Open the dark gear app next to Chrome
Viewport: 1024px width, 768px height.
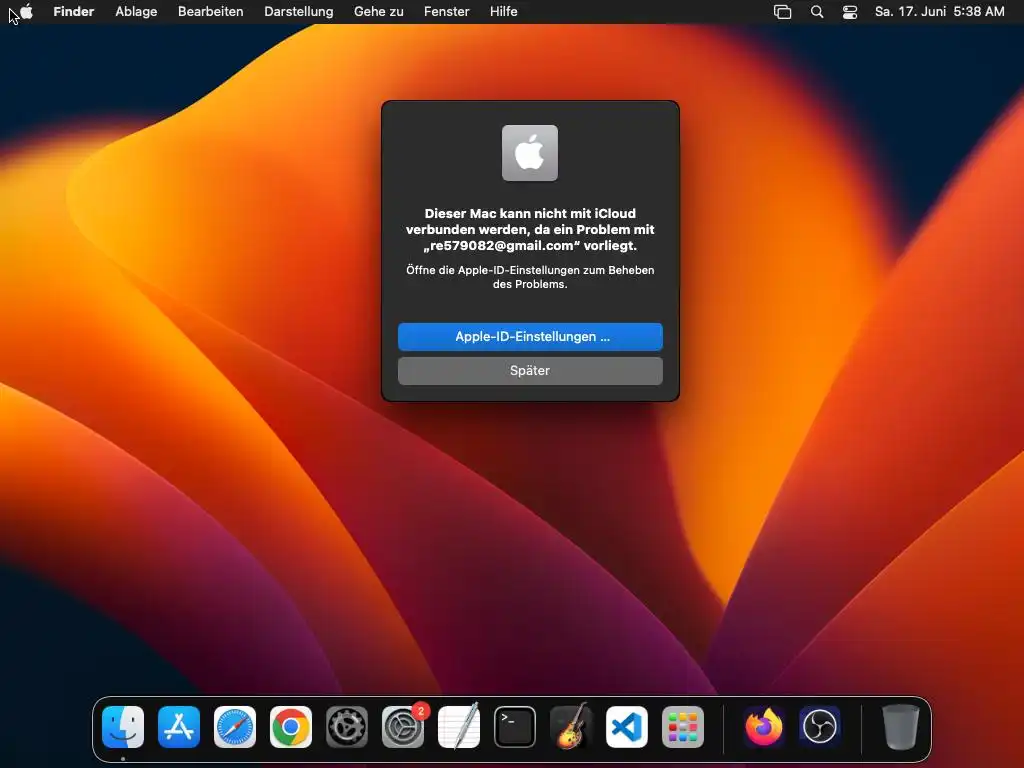click(x=347, y=727)
